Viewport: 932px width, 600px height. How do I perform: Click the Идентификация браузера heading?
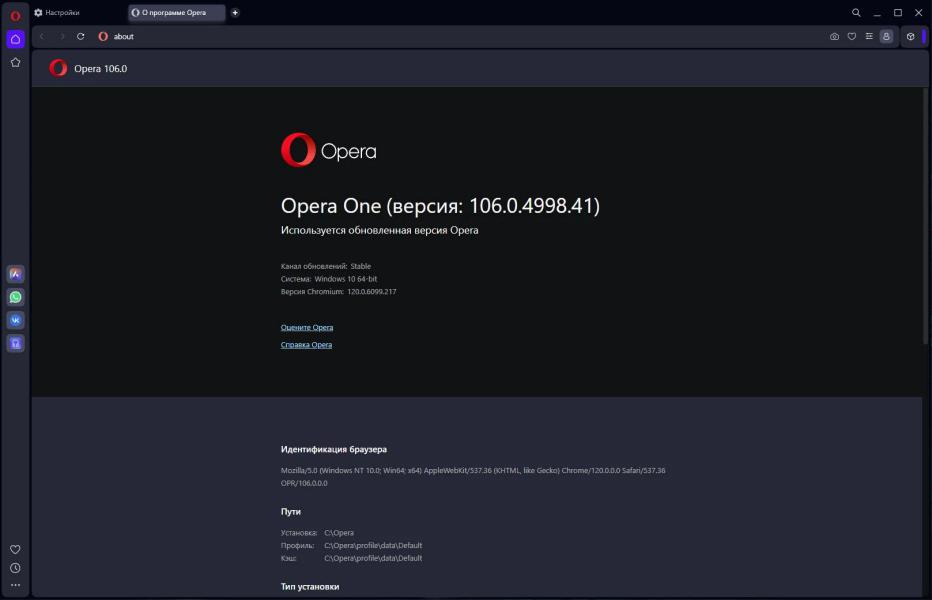333,449
